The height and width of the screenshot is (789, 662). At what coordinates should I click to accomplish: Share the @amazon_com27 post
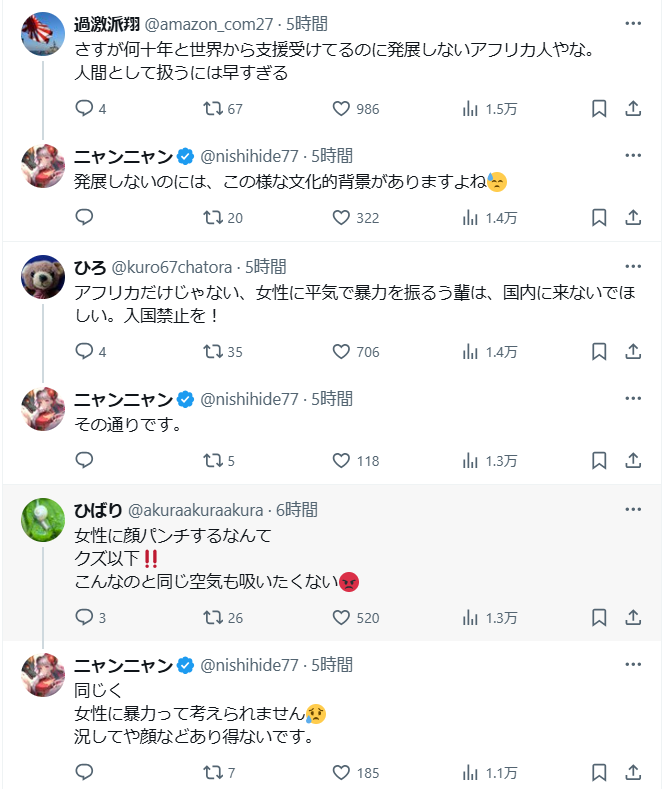632,109
